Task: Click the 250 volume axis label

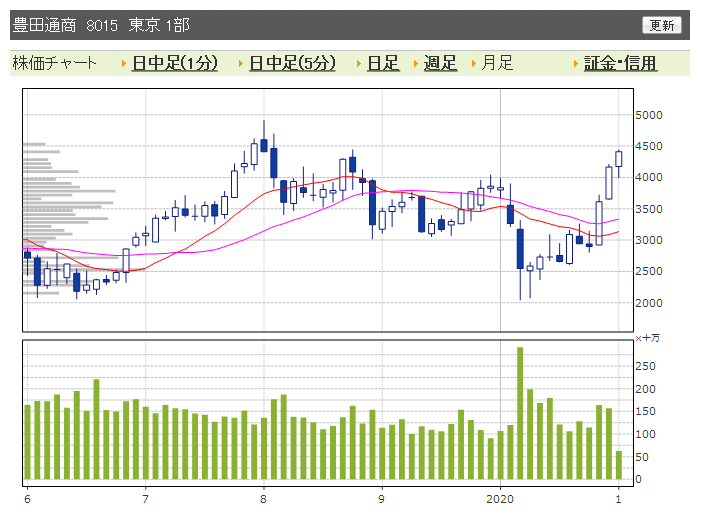Action: click(x=645, y=366)
